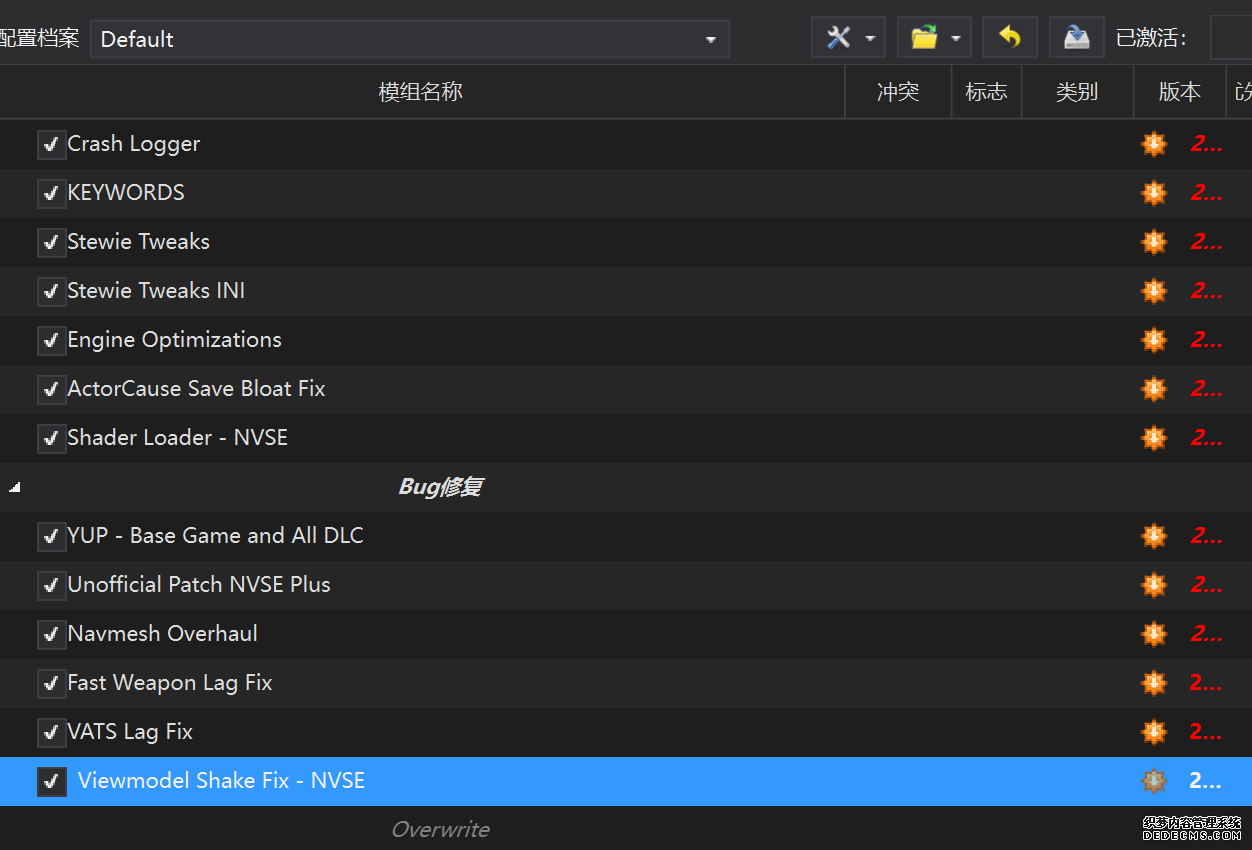The image size is (1252, 850).
Task: Collapse the Bug修复 separator group
Action: tap(14, 488)
